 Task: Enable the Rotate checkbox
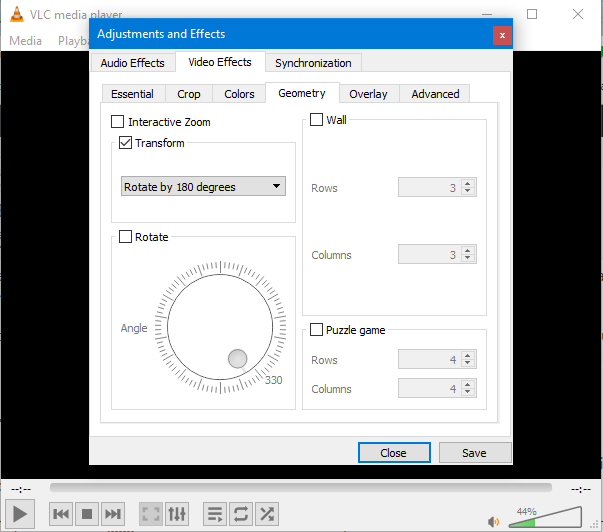125,237
